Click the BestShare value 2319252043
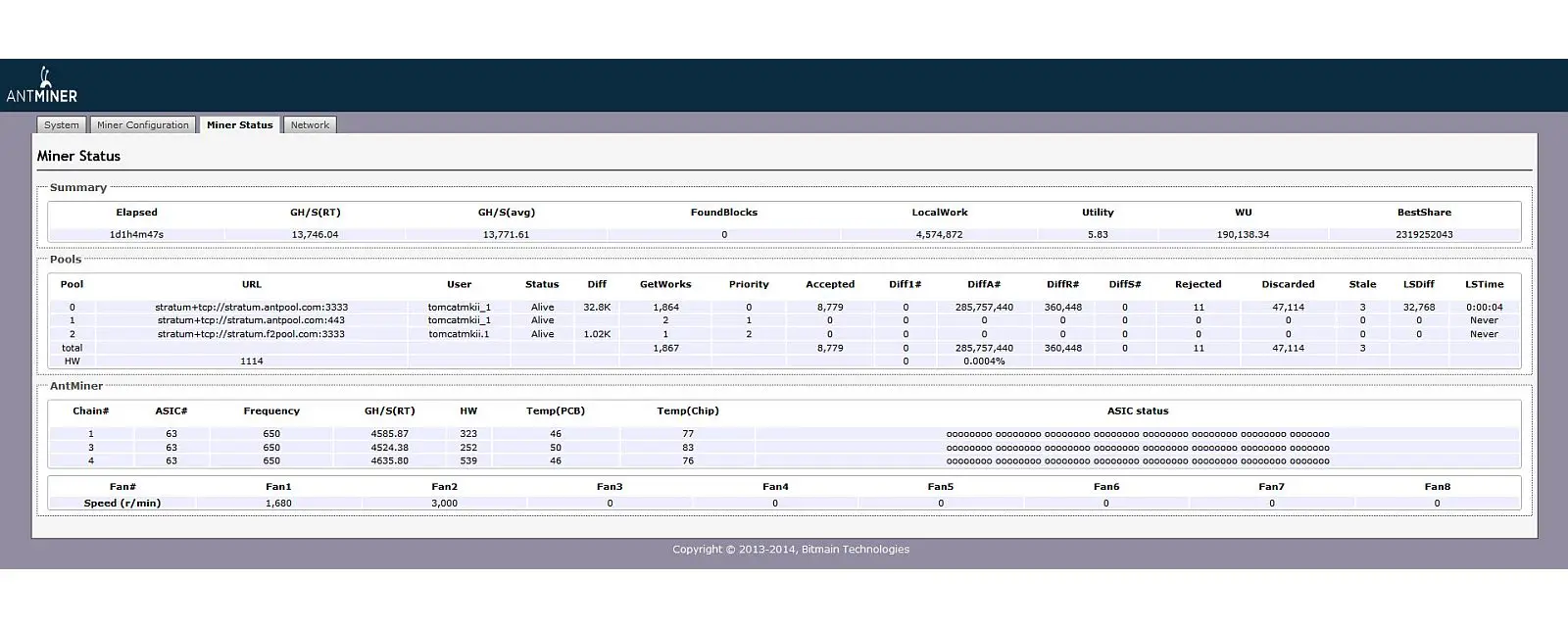 [1424, 235]
